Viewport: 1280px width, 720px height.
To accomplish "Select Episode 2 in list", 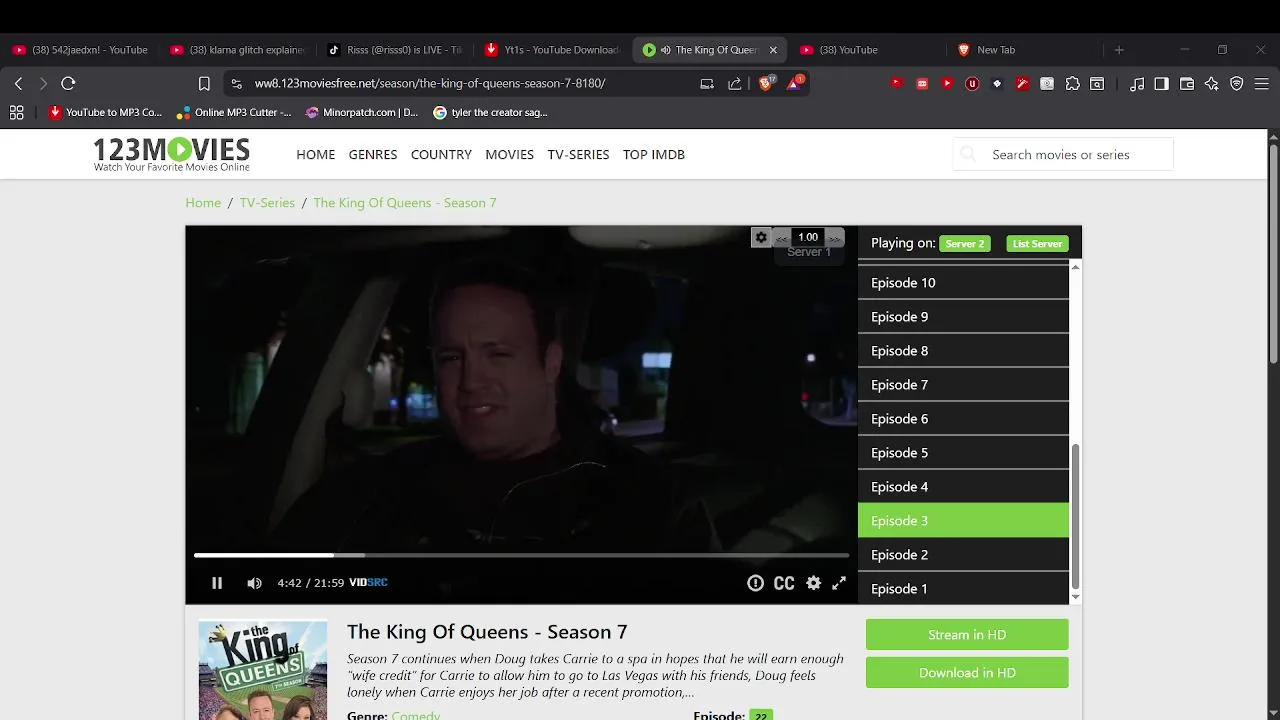I will [x=963, y=555].
